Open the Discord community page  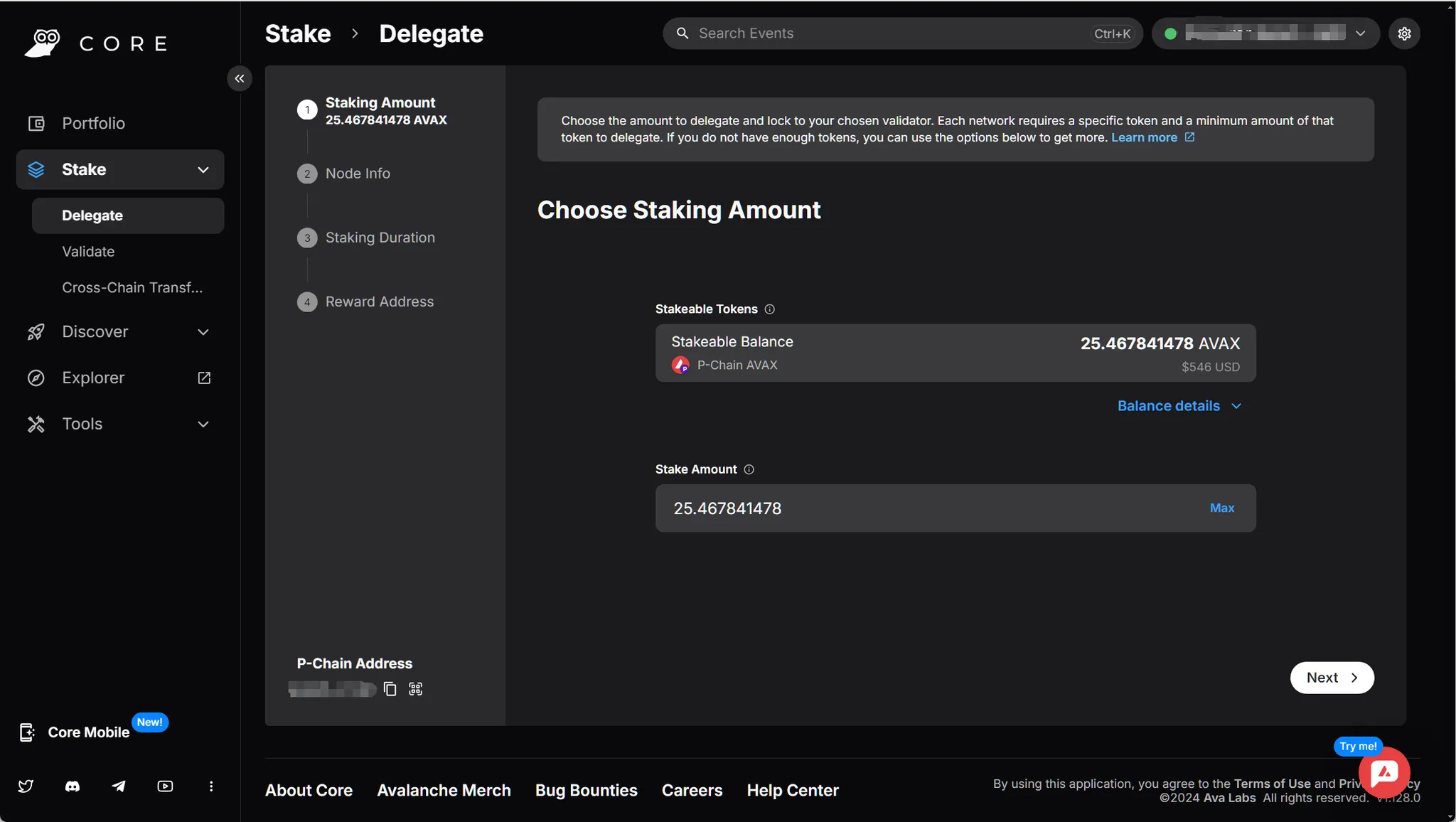[72, 786]
